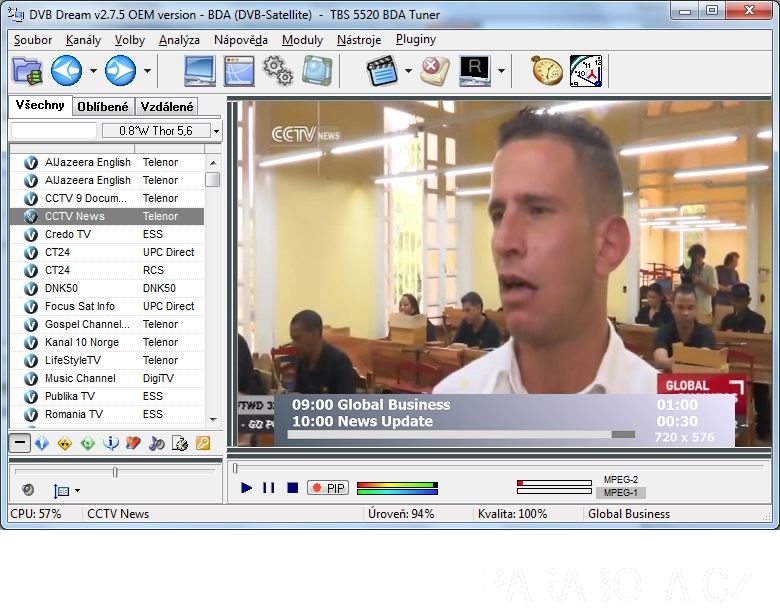This screenshot has width=780, height=614.
Task: Click the Pause button
Action: point(269,488)
